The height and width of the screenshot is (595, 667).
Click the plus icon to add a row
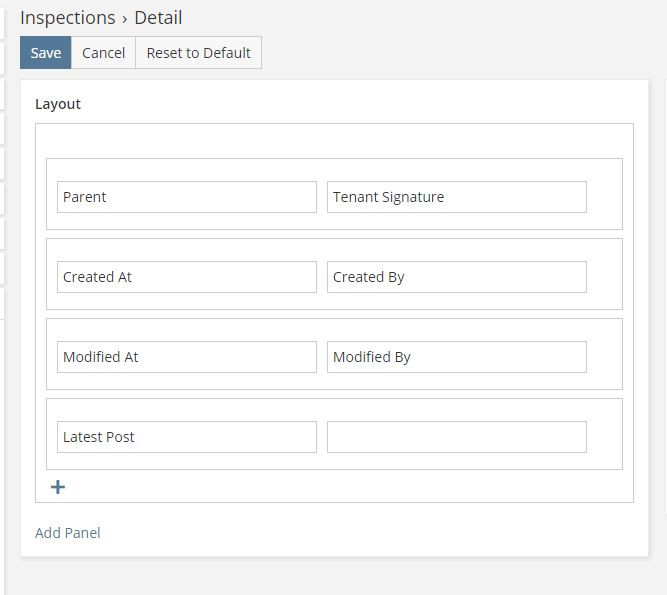point(58,487)
